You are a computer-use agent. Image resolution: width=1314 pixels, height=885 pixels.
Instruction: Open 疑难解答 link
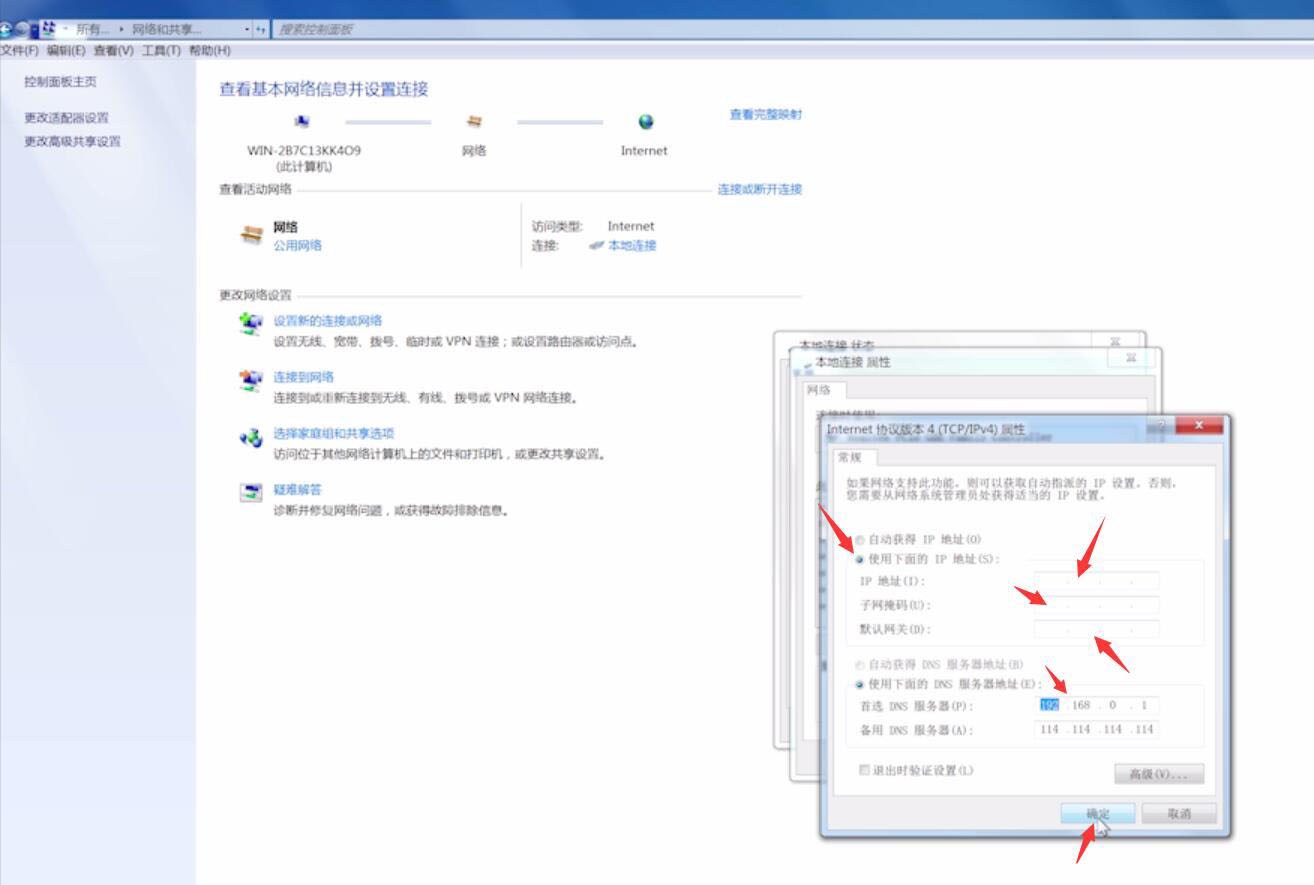coord(298,490)
